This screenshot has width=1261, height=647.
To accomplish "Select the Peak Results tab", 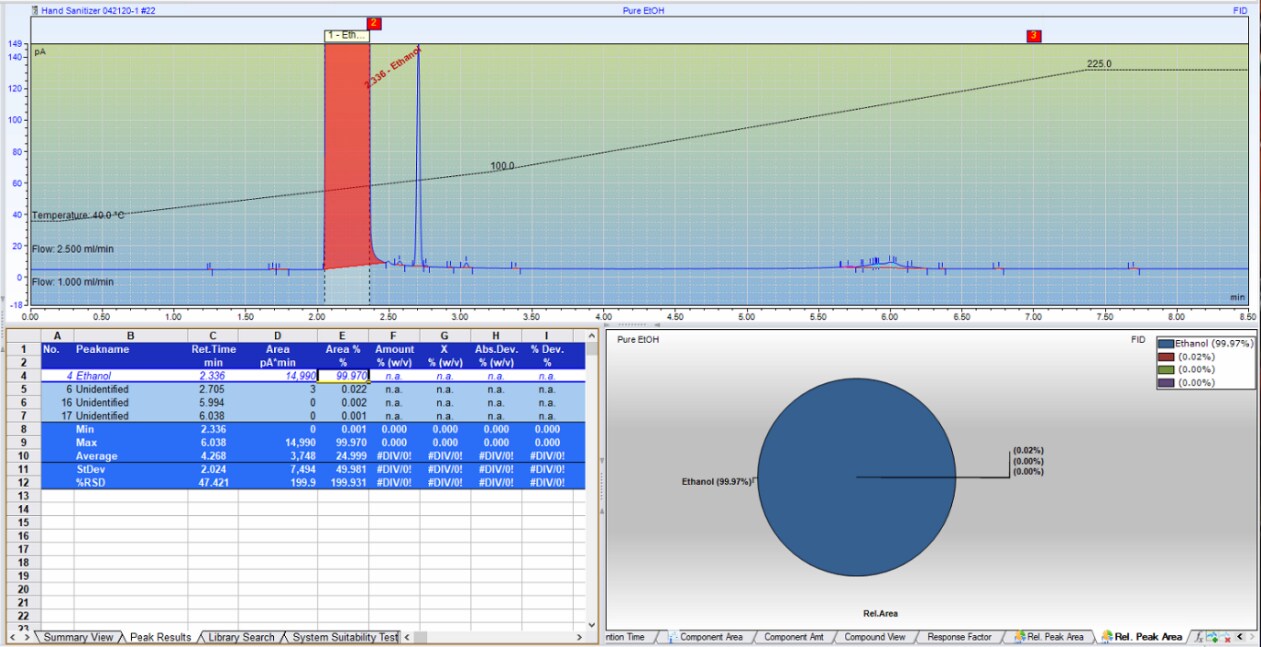I will coord(160,637).
